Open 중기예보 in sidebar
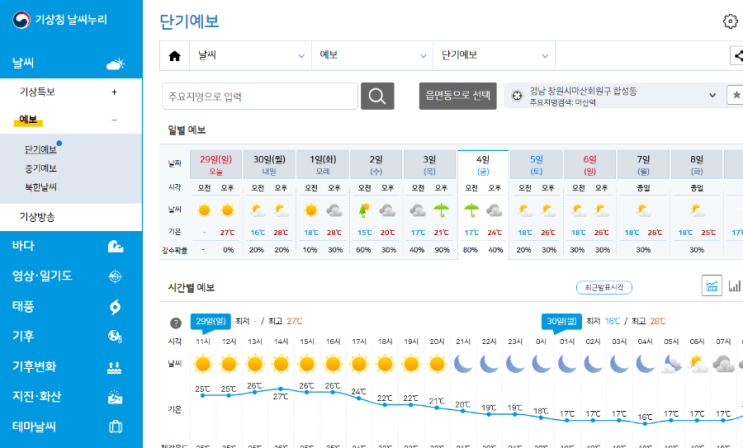Viewport: 743px width, 448px height. point(41,168)
